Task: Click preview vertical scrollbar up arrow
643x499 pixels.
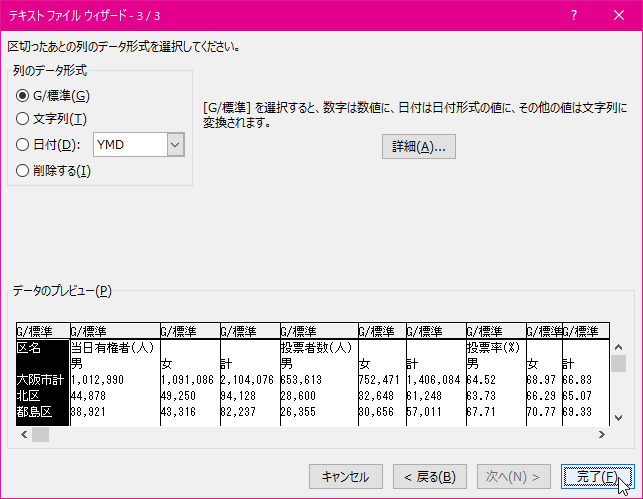Action: click(x=618, y=347)
